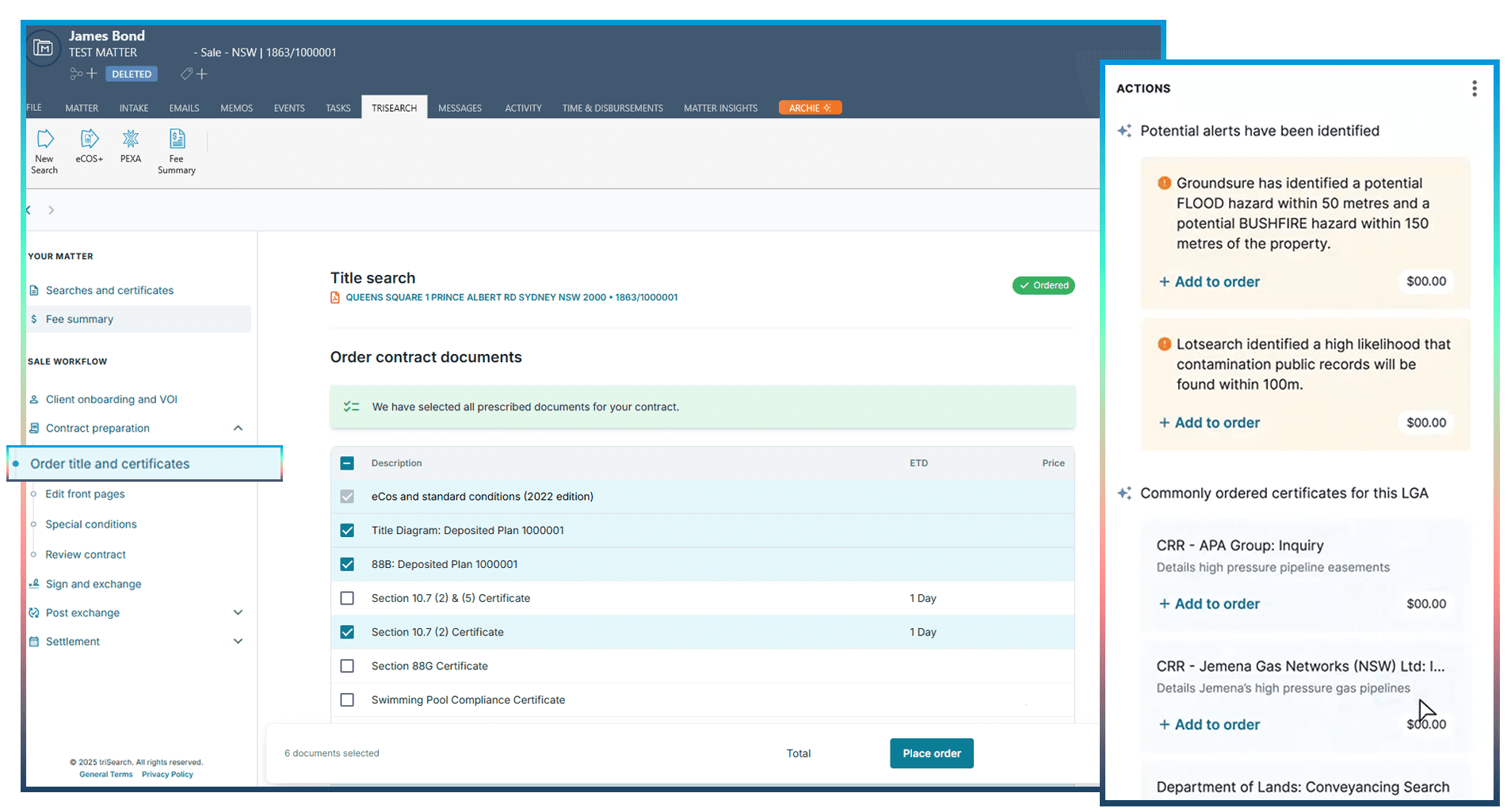This screenshot has width=1511, height=812.
Task: Click the orange alert icon for Groundsure
Action: [x=1164, y=183]
